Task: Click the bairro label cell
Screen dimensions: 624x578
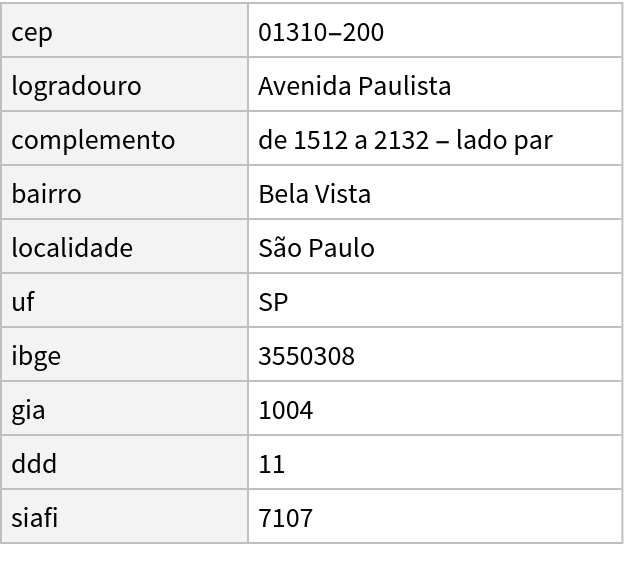Action: (x=46, y=194)
